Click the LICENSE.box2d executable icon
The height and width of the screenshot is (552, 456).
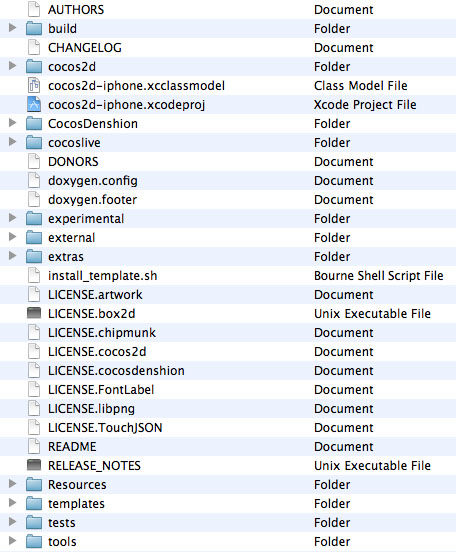pos(34,313)
